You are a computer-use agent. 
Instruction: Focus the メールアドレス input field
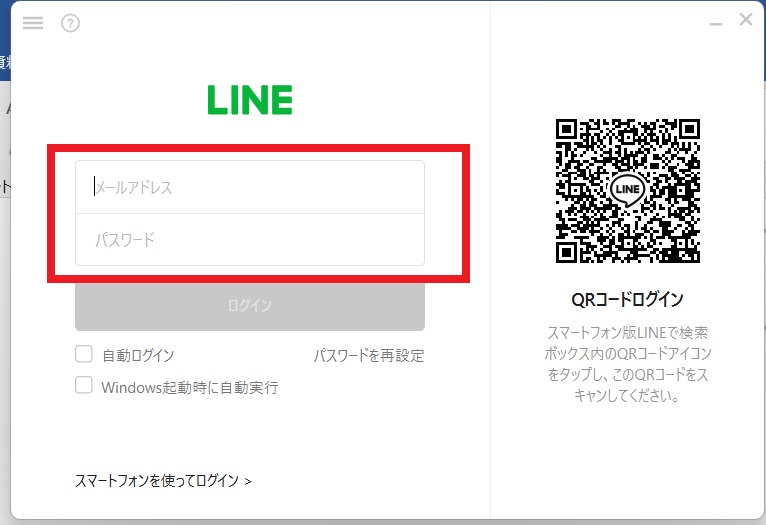(x=250, y=187)
